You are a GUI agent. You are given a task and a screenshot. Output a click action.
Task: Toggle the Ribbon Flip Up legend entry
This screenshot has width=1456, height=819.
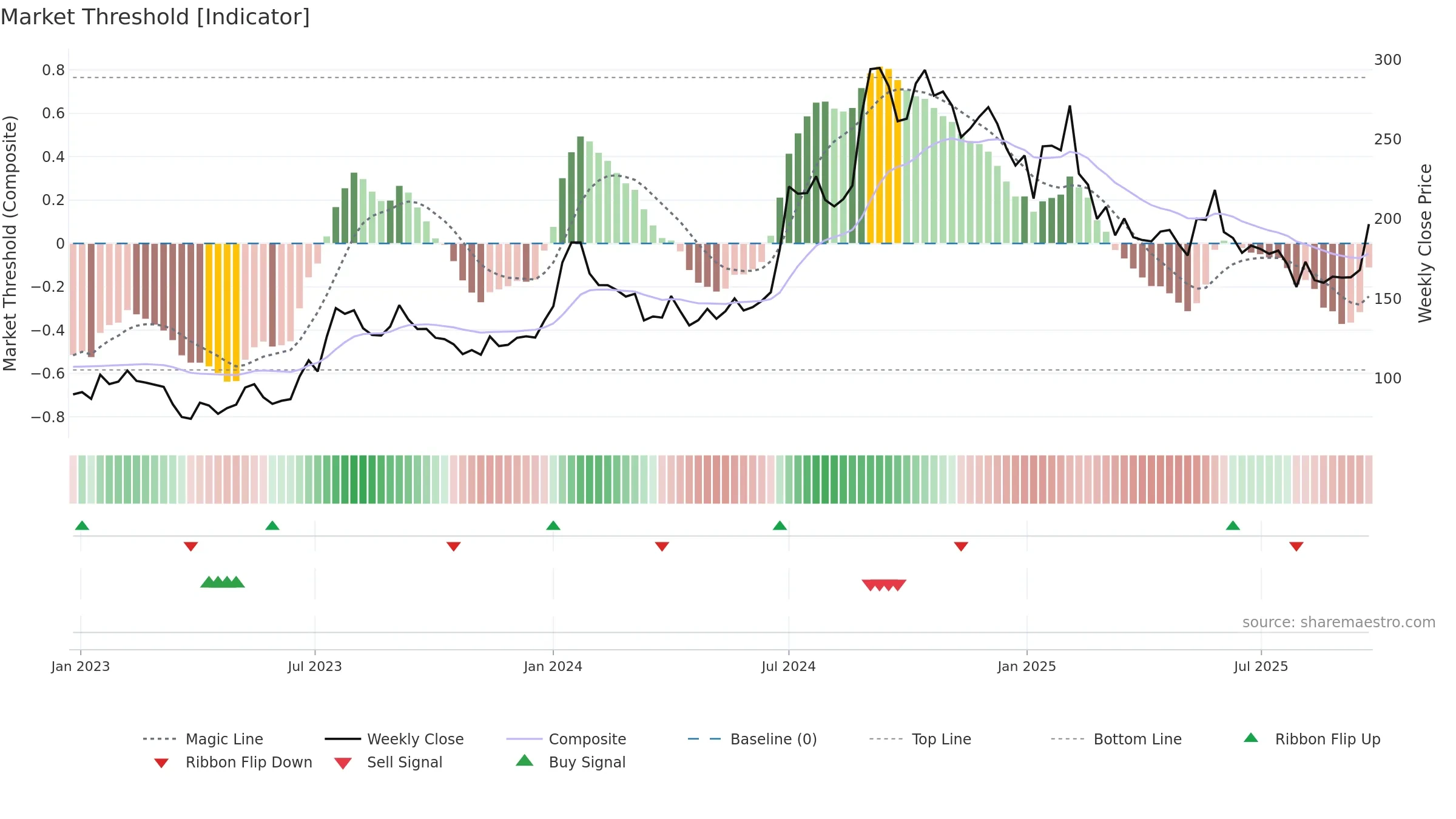coord(1312,739)
